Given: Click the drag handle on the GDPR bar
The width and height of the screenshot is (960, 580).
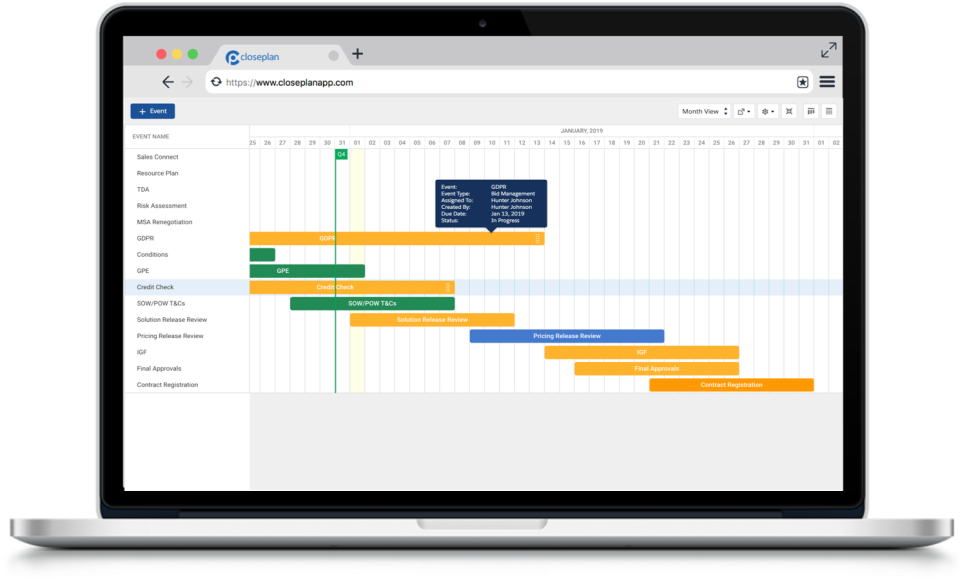Looking at the screenshot, I should point(538,239).
